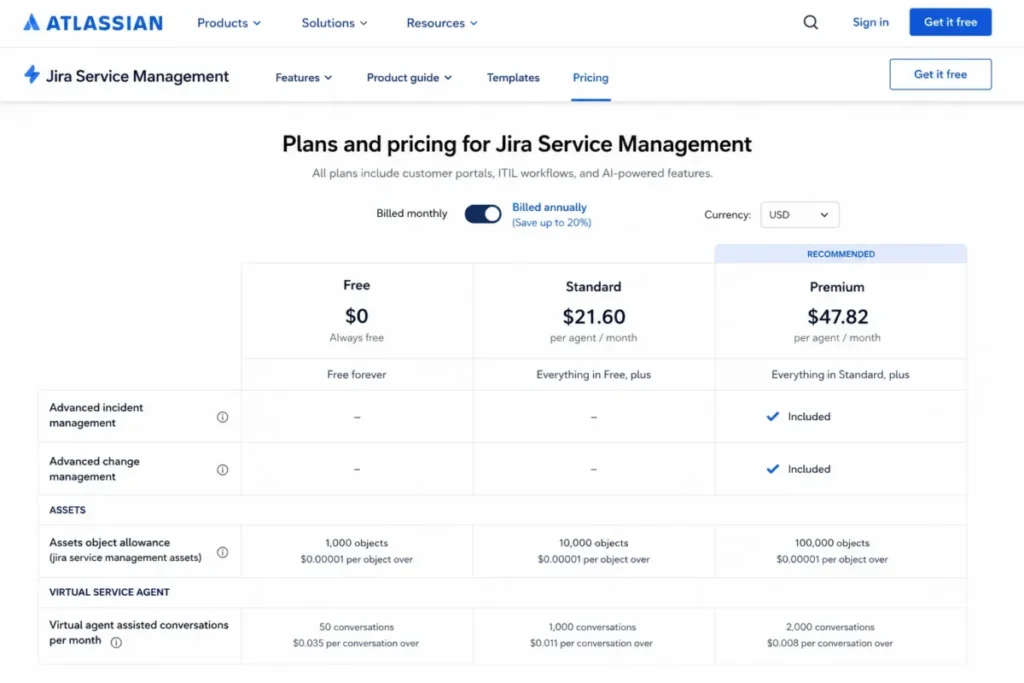Viewport: 1024px width, 683px height.
Task: Click the $0 Free price
Action: click(357, 315)
